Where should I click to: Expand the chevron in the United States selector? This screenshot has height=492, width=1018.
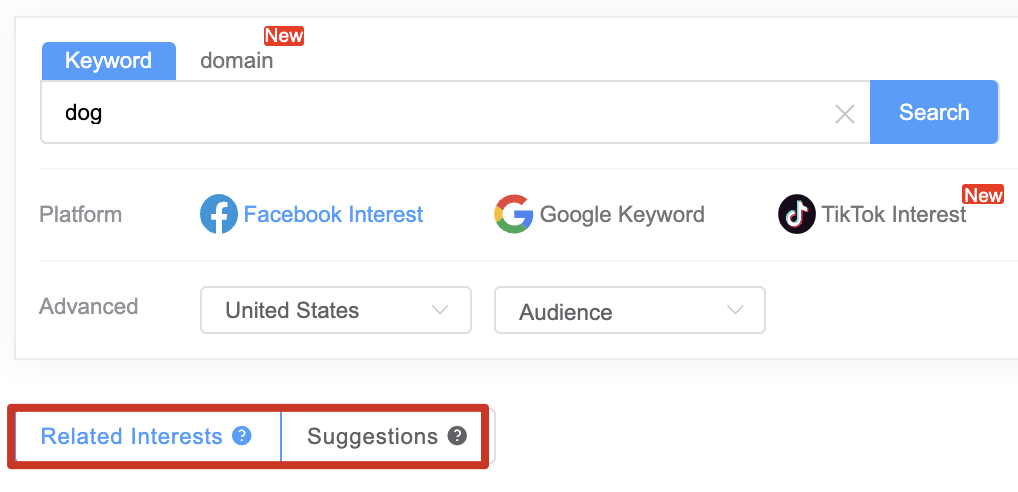[440, 310]
